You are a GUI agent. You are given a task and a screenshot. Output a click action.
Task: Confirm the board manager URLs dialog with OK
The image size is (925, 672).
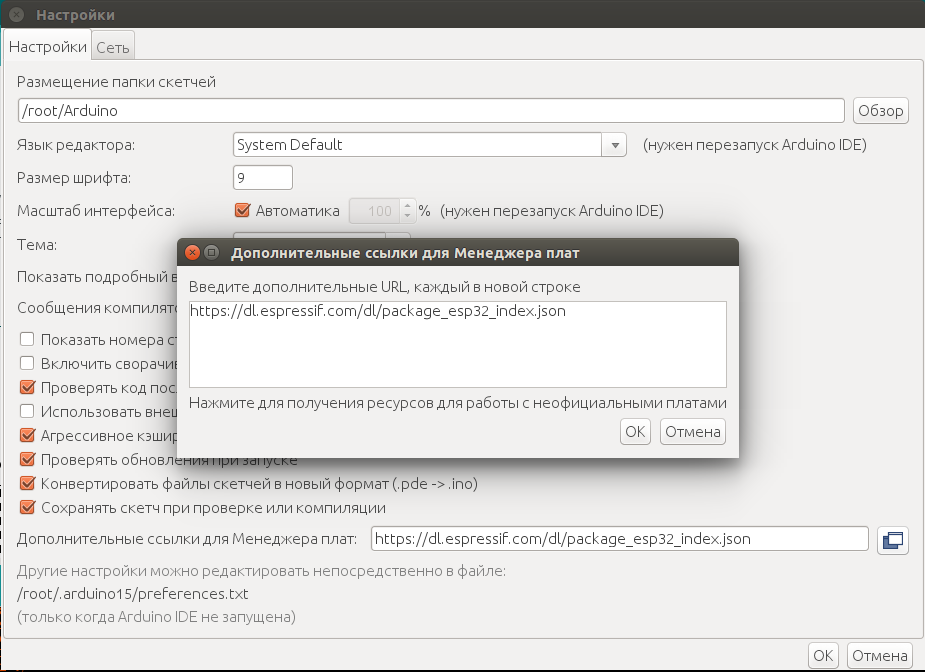click(635, 432)
